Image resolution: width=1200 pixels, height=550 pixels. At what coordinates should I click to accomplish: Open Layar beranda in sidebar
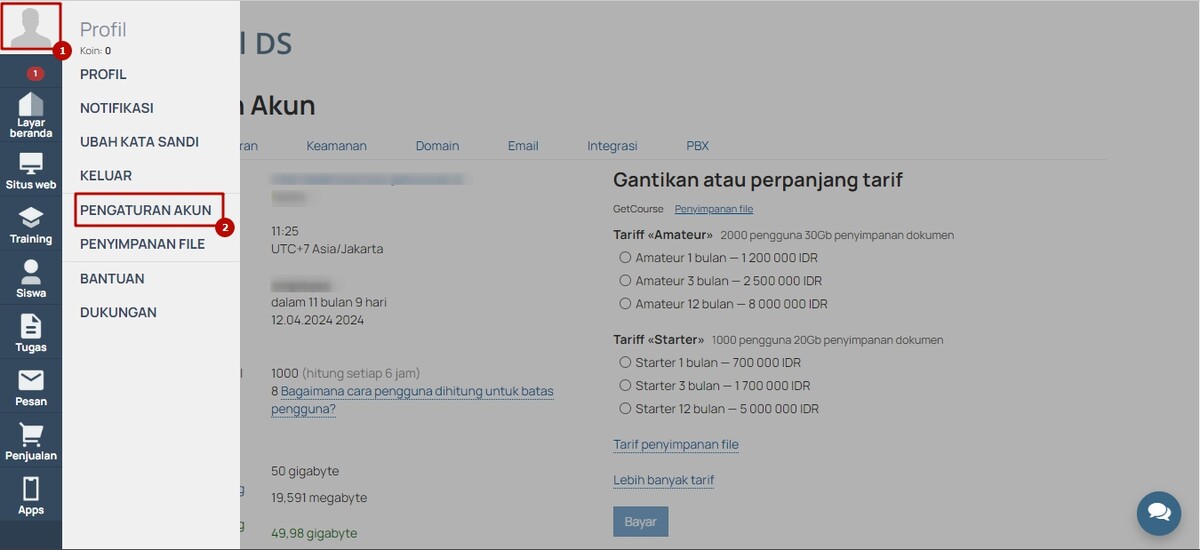point(31,114)
